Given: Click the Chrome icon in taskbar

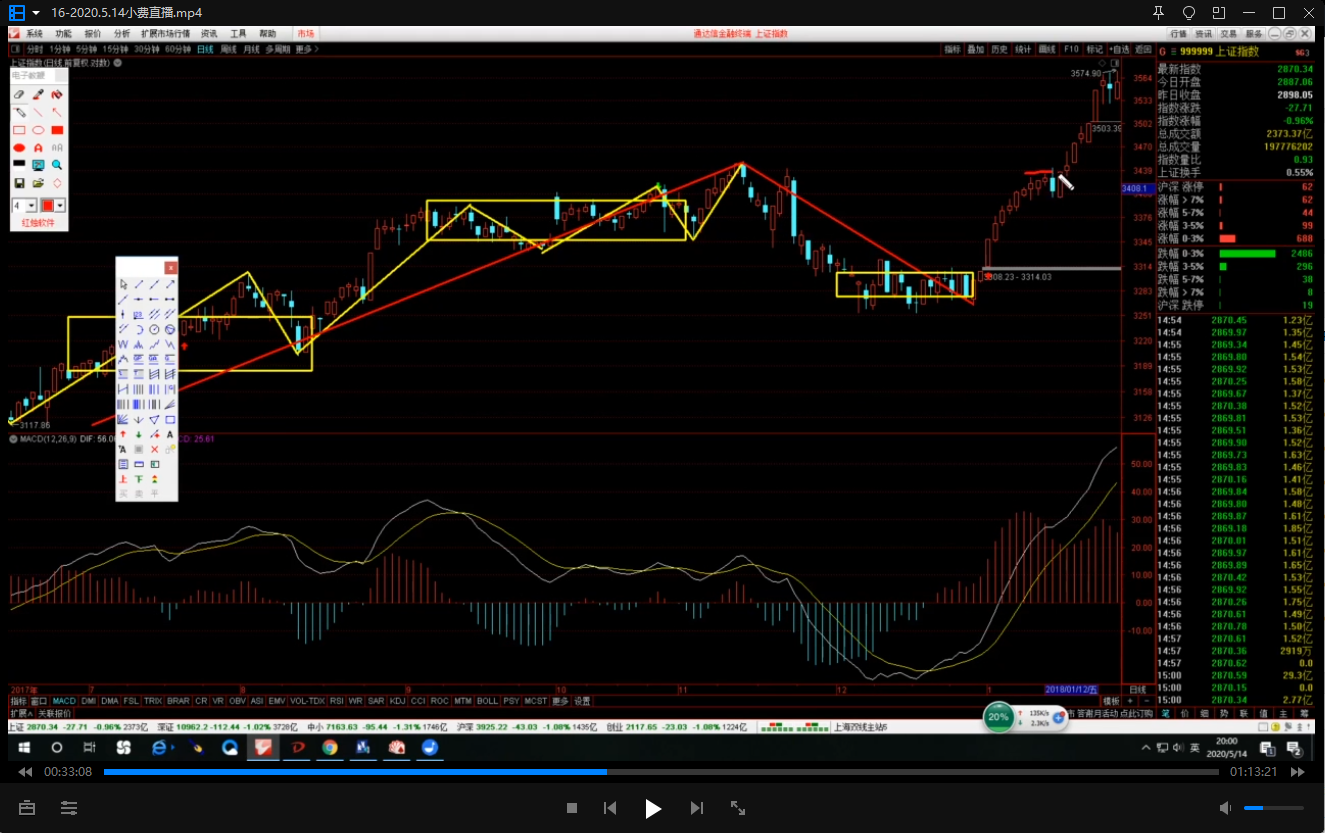Looking at the screenshot, I should (330, 747).
